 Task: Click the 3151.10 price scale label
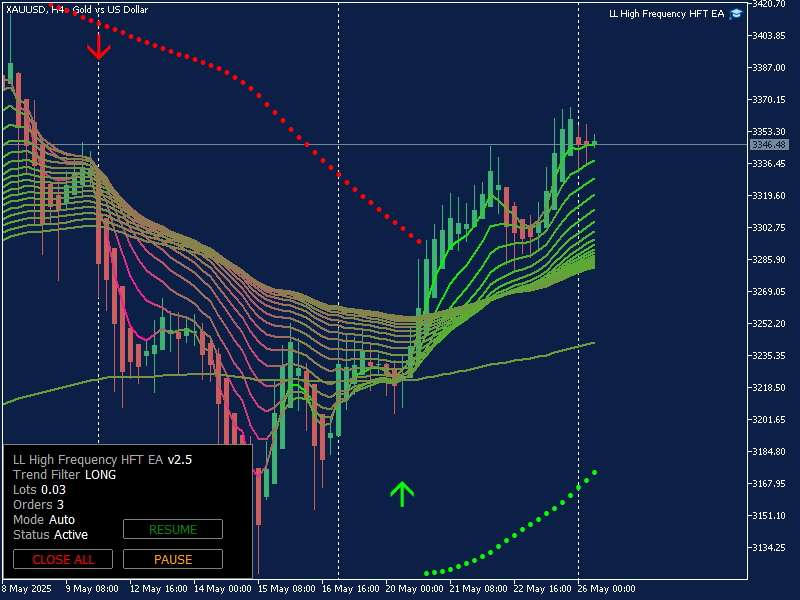point(769,515)
